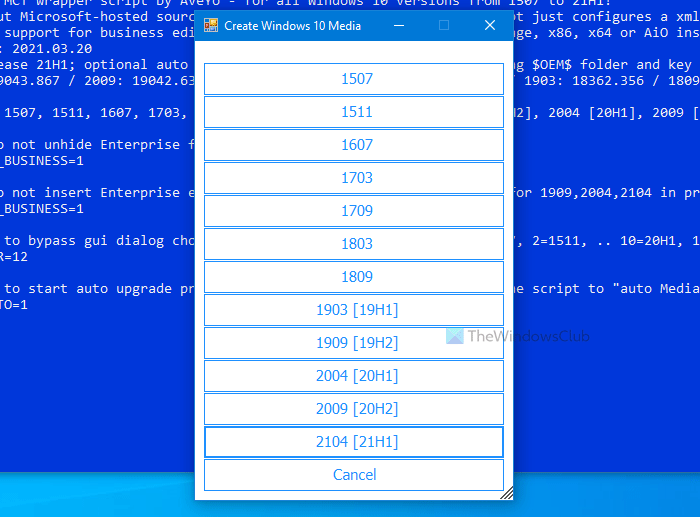Select version 1703 from the list
Image resolution: width=700 pixels, height=517 pixels.
click(354, 178)
